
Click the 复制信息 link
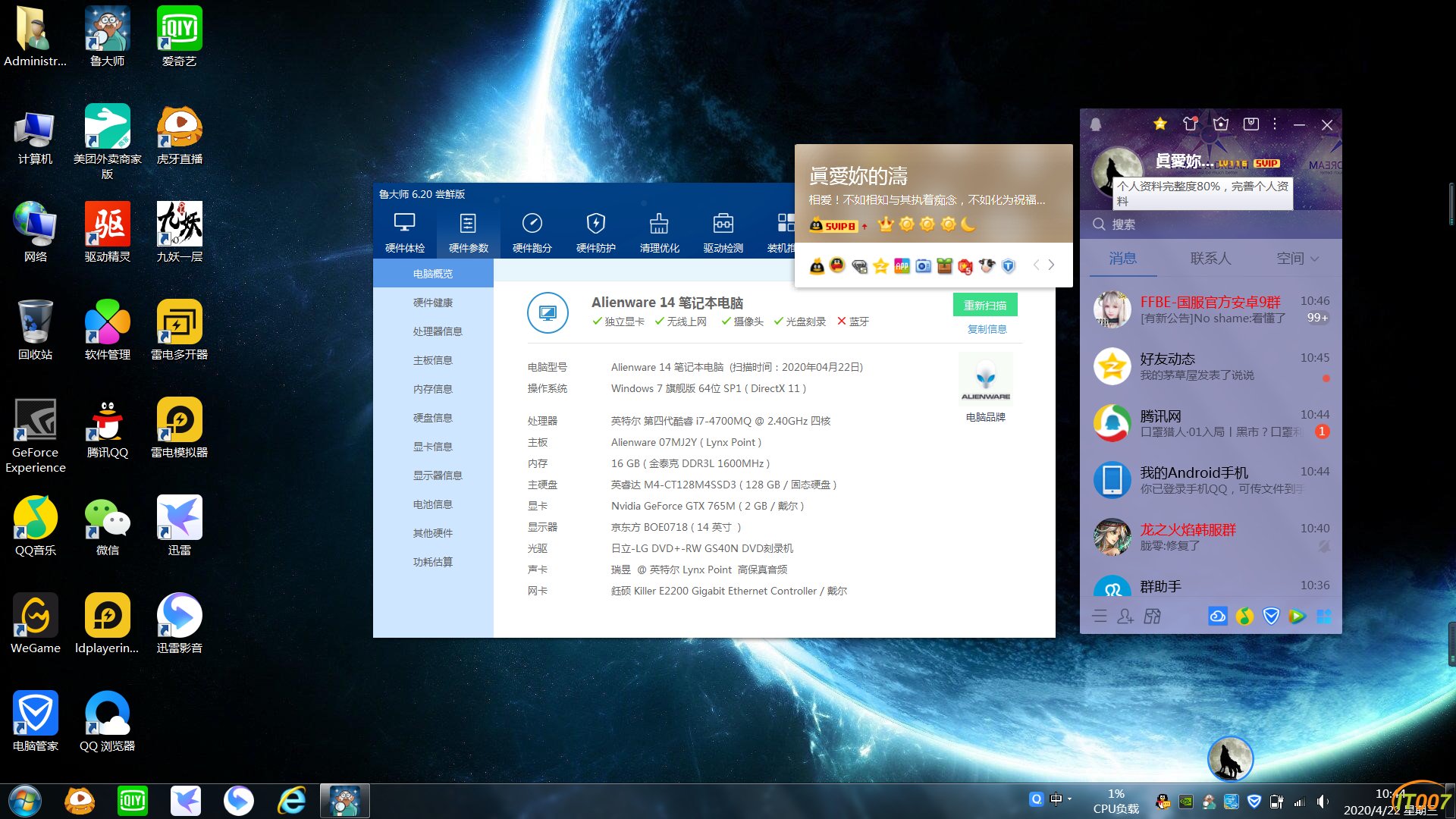[x=987, y=329]
